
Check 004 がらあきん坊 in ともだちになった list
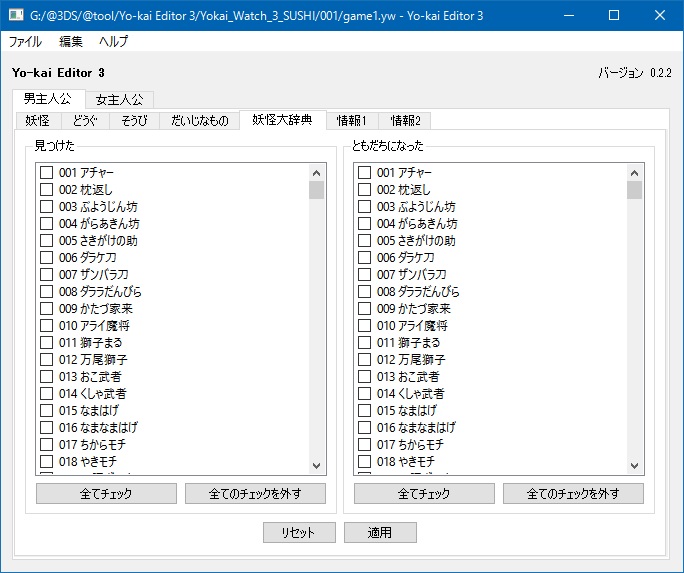point(364,223)
